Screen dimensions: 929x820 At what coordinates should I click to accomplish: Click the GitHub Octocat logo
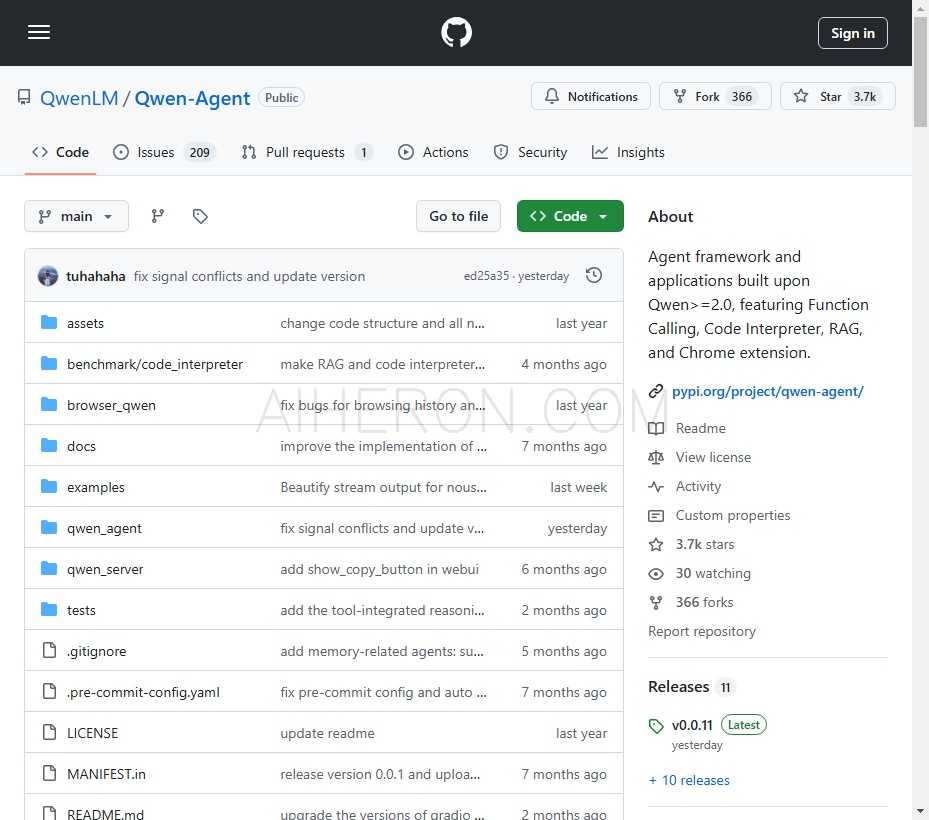click(x=456, y=33)
